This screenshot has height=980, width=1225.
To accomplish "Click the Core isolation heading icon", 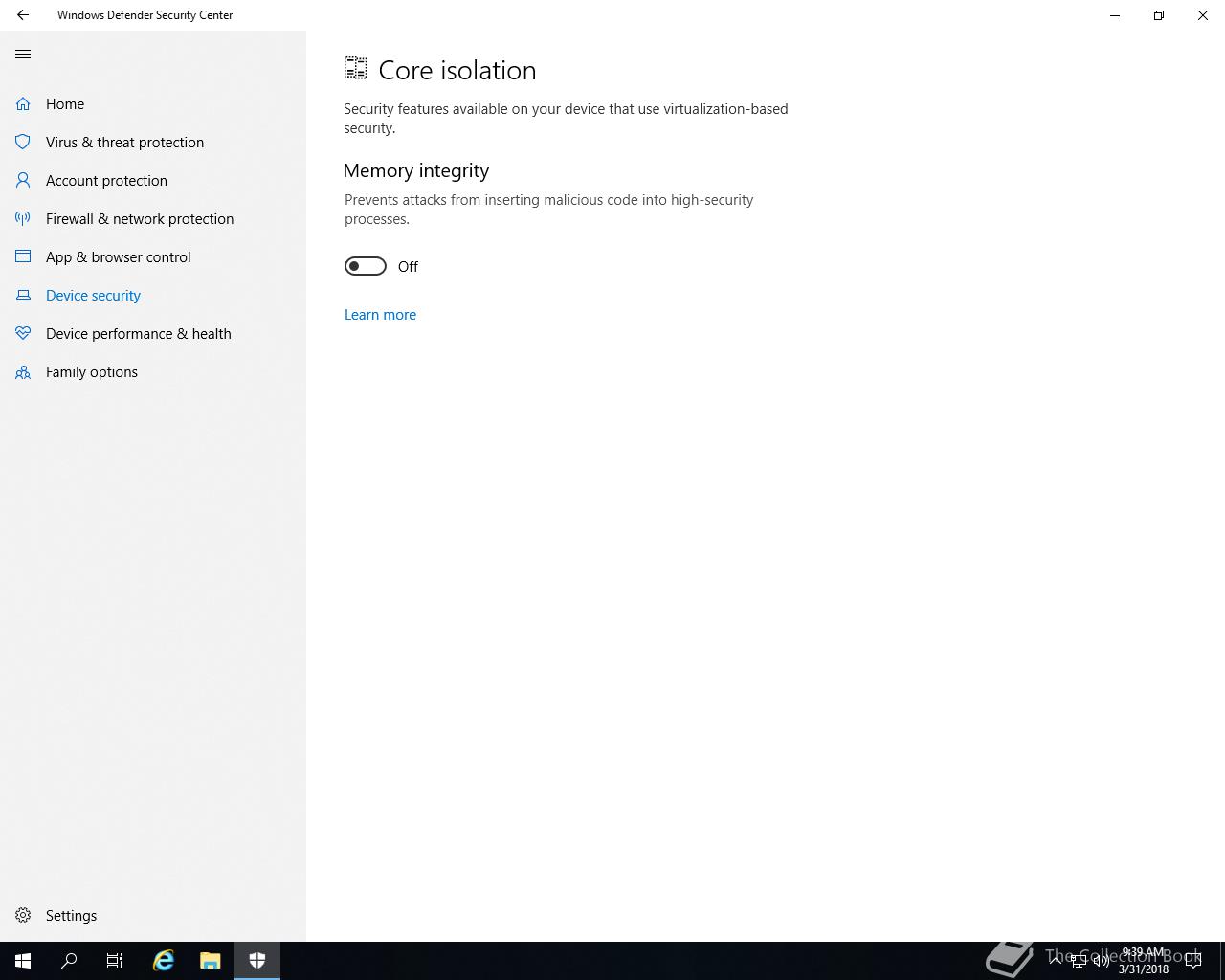I will point(356,68).
